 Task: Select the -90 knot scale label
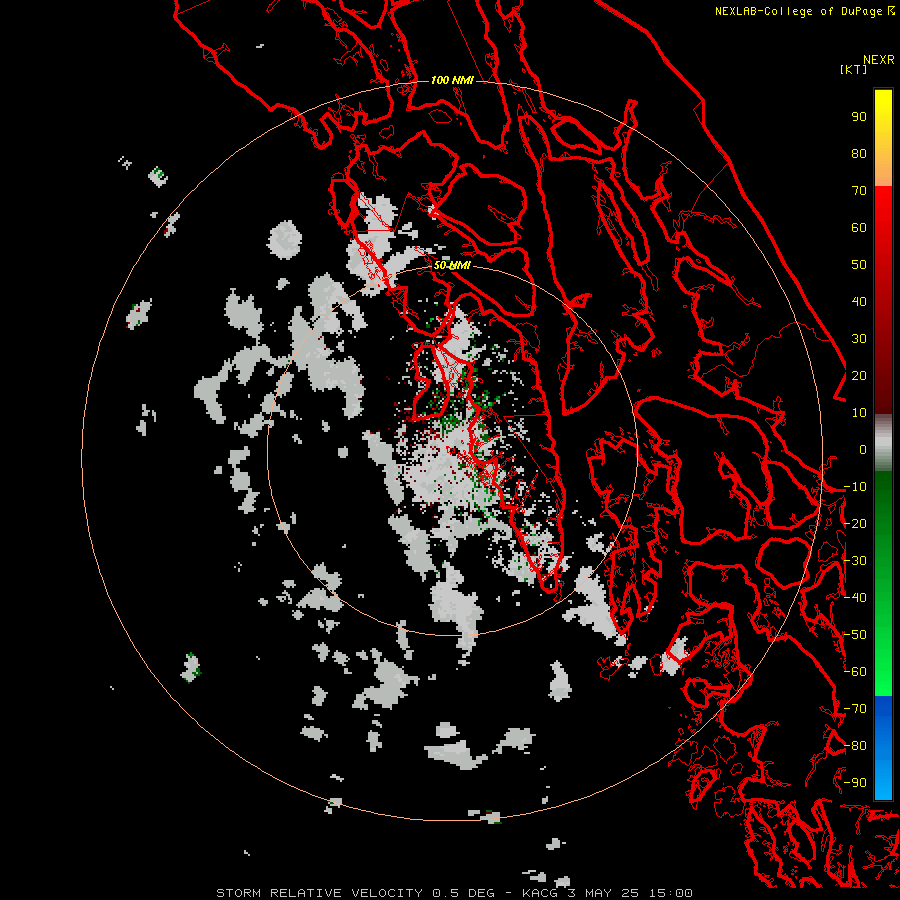coord(855,783)
